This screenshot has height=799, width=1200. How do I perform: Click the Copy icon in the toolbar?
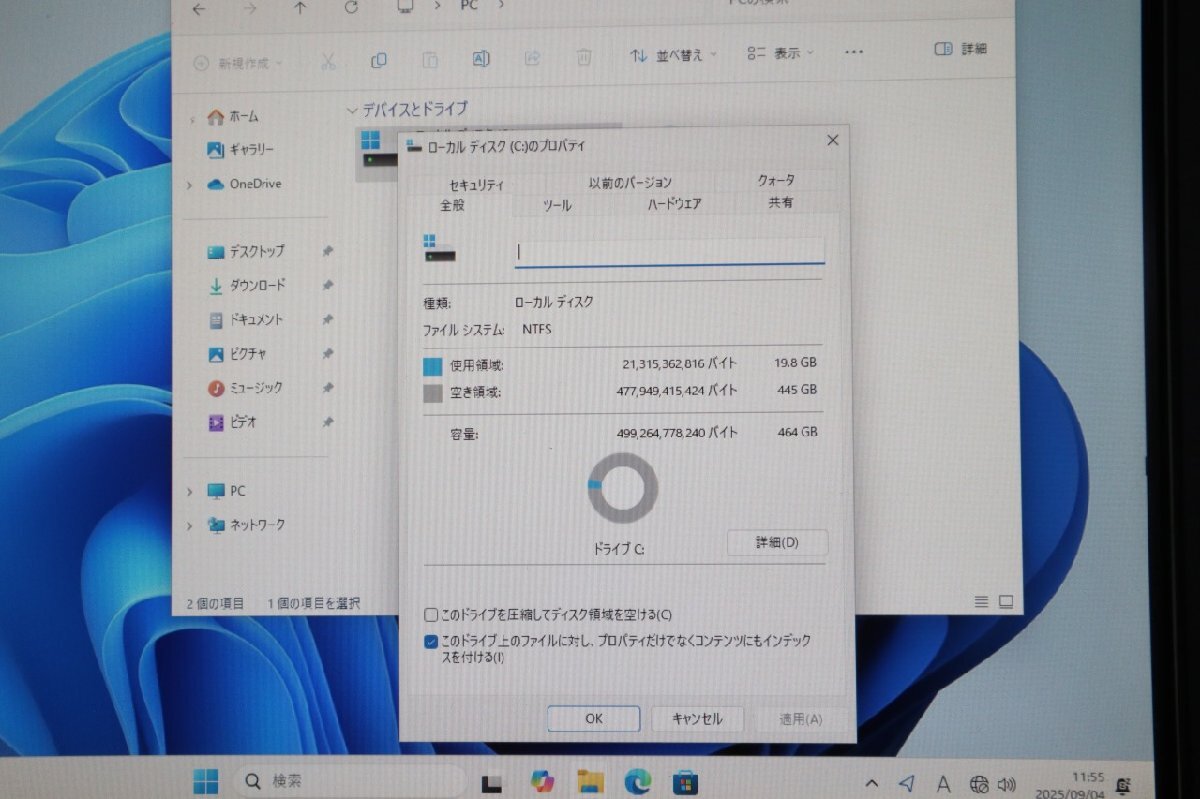click(x=379, y=60)
